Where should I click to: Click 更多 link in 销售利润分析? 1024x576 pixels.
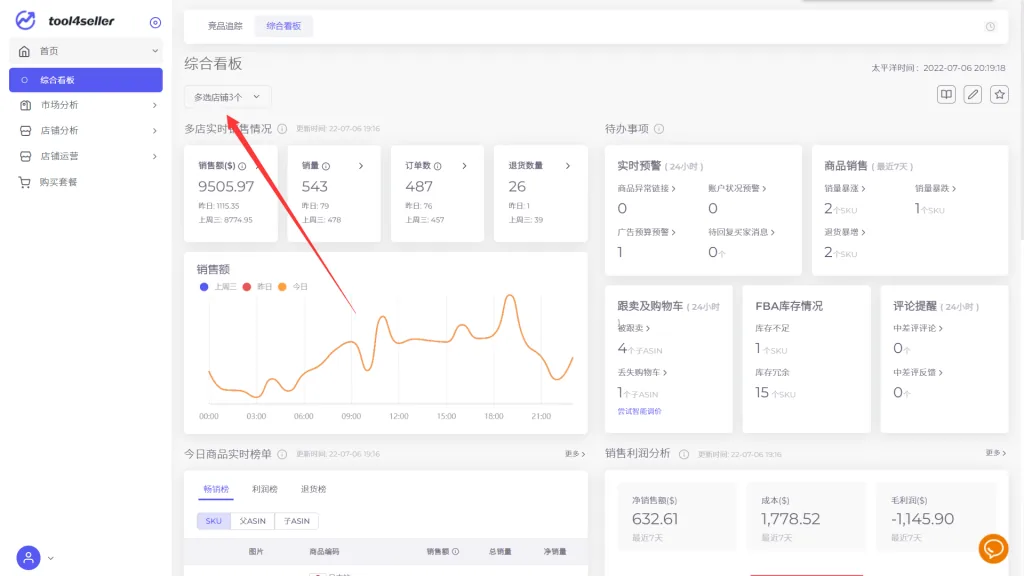[995, 453]
